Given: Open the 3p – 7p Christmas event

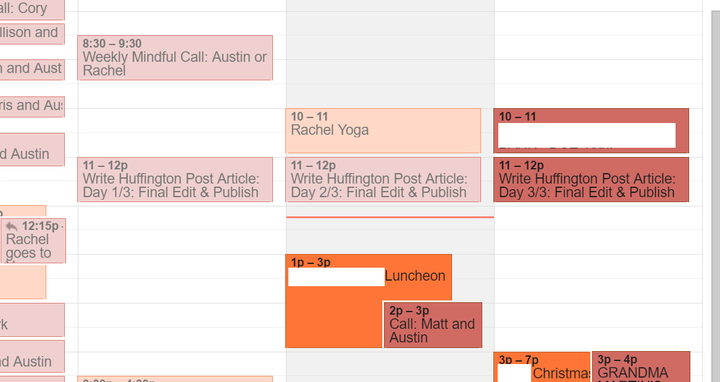Looking at the screenshot, I should pyautogui.click(x=542, y=367).
